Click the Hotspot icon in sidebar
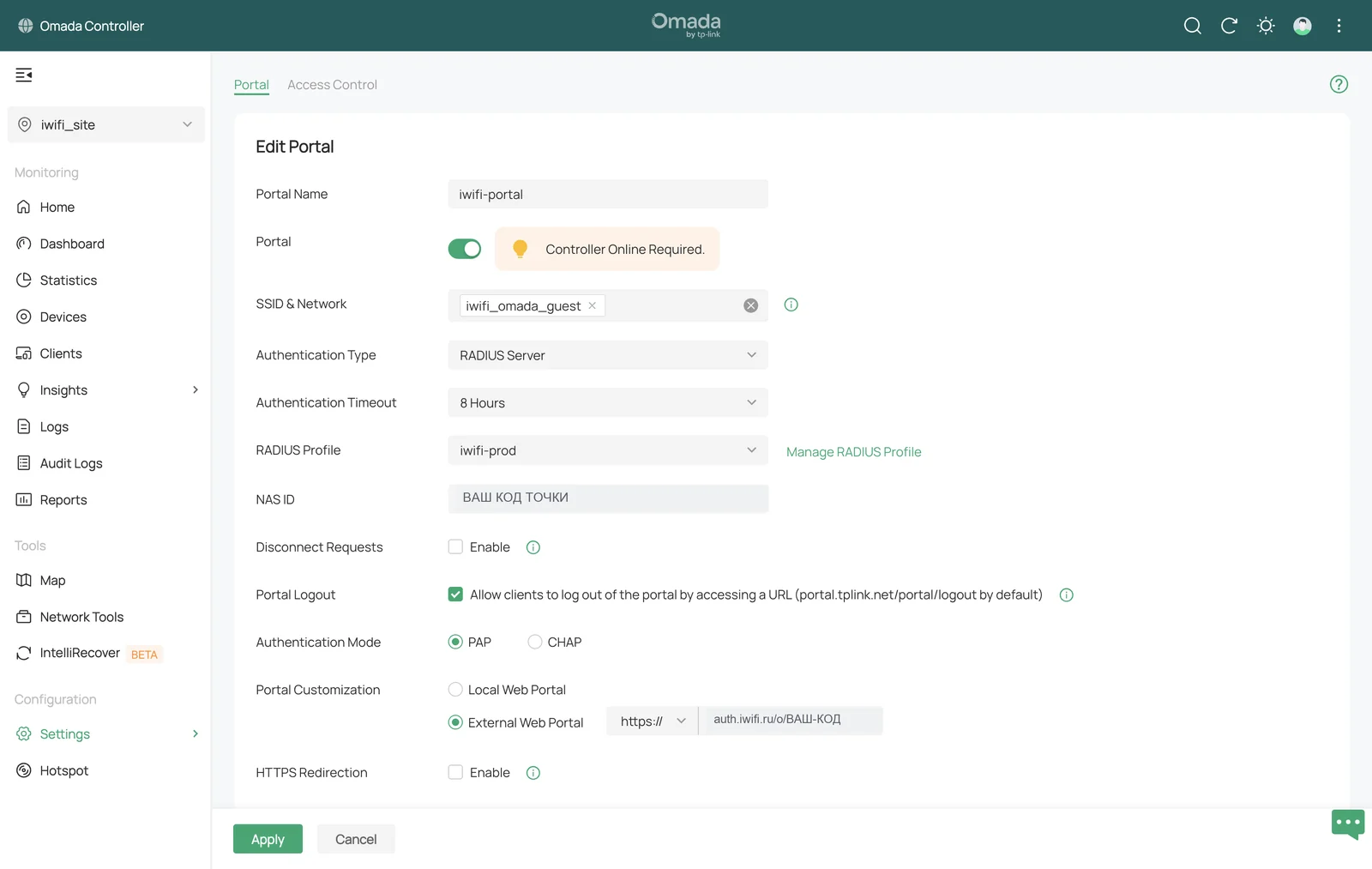Screen dimensions: 1372x869 pyautogui.click(x=24, y=770)
